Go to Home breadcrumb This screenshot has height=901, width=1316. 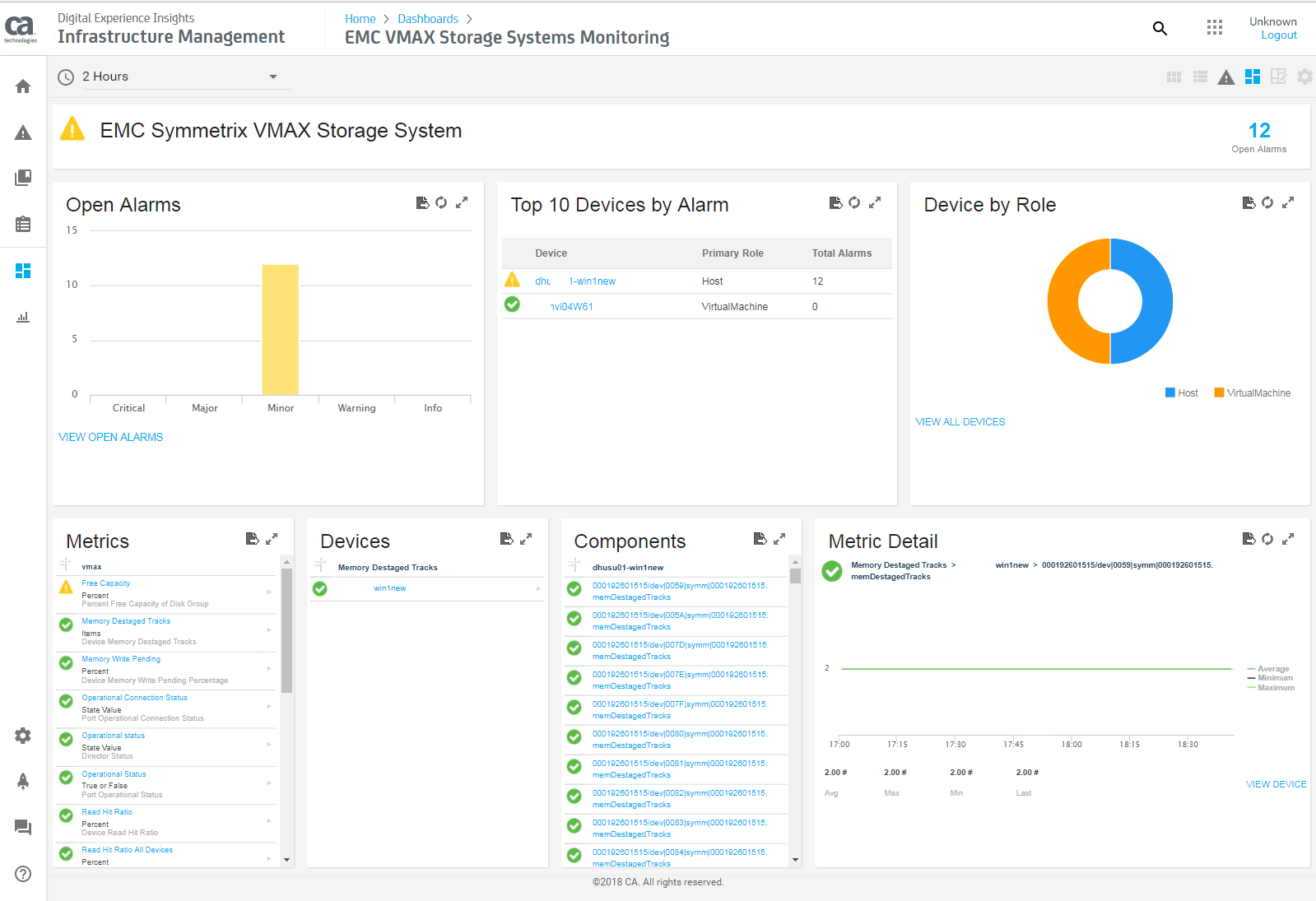tap(360, 19)
